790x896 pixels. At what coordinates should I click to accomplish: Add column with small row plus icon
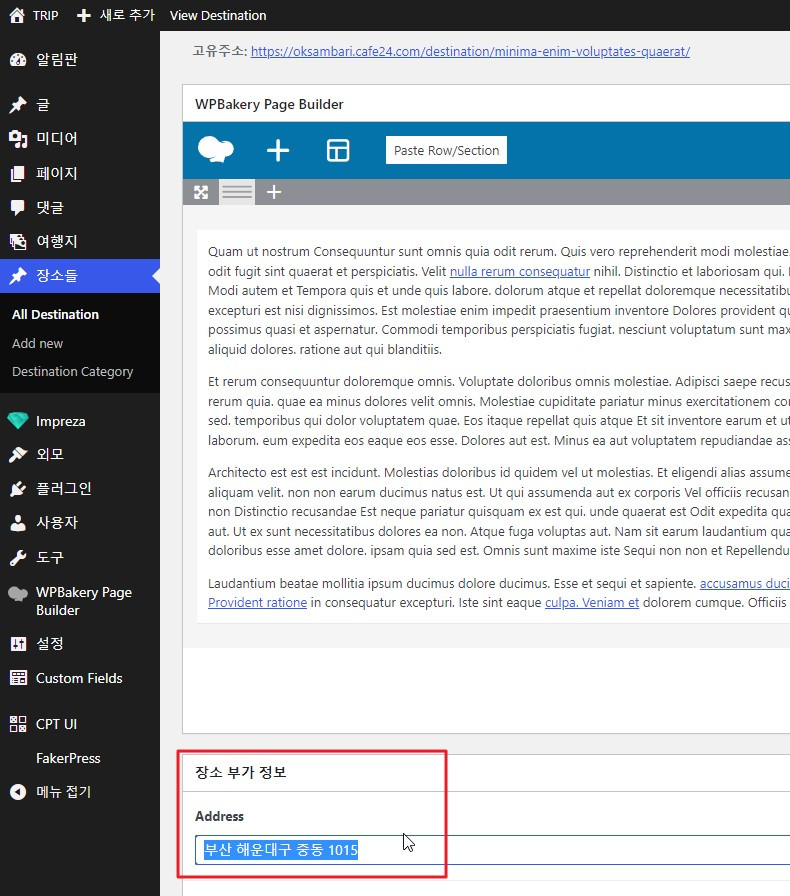click(274, 192)
